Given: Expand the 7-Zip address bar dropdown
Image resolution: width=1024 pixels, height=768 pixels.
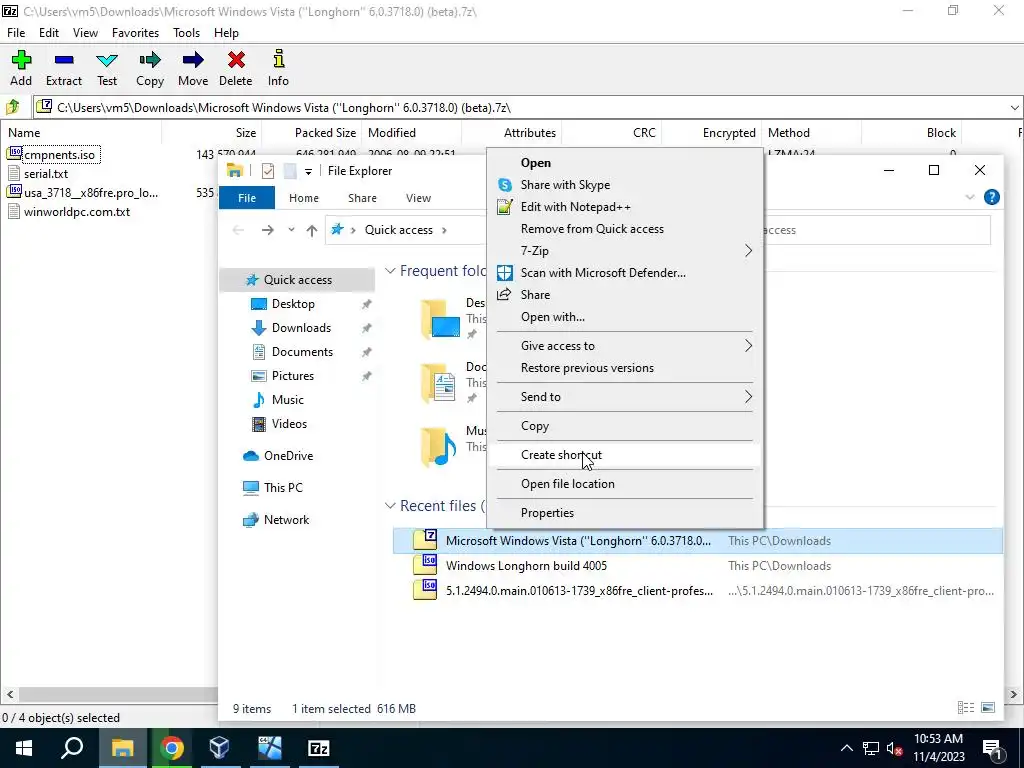Looking at the screenshot, I should [x=1014, y=107].
